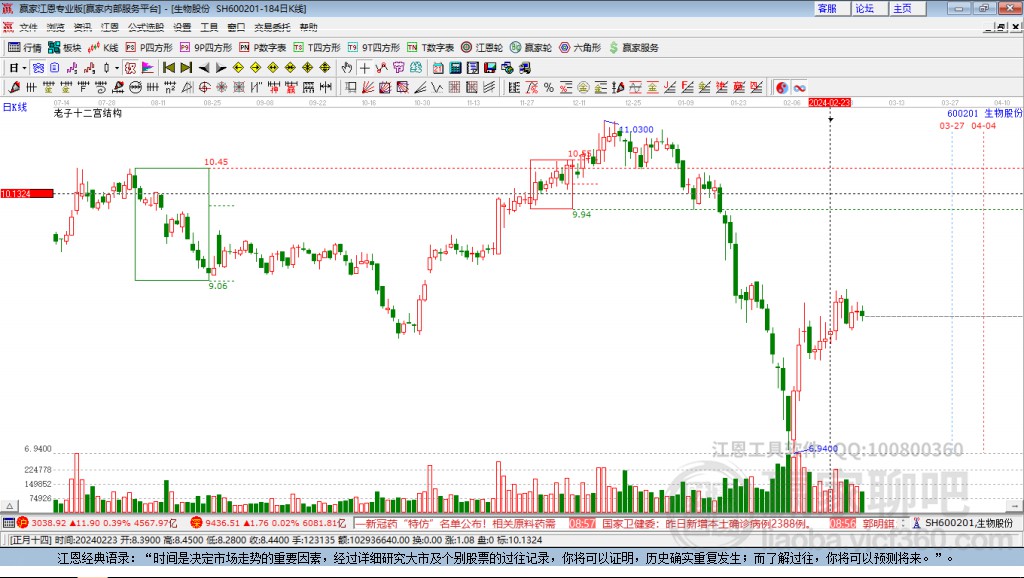Open the 行情 market quotes view
The image size is (1024, 578).
[x=25, y=48]
